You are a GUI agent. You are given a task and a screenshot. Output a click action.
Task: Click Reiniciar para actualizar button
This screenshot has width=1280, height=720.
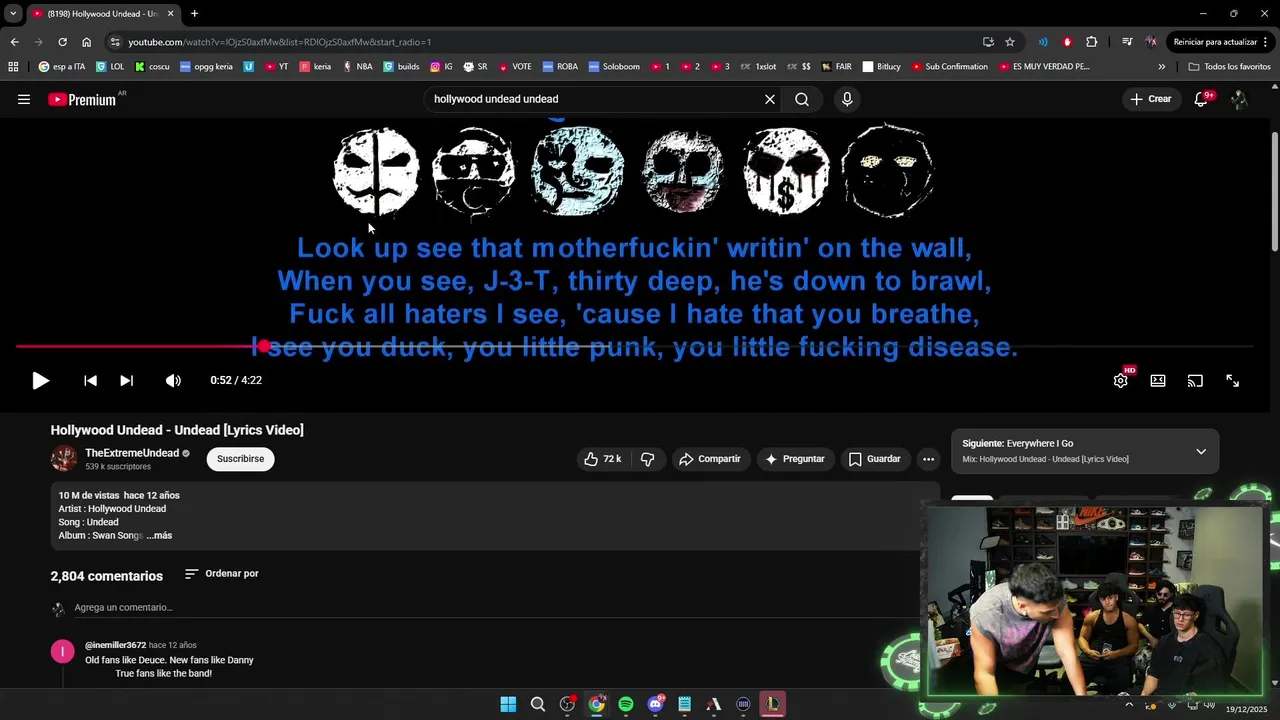1222,42
